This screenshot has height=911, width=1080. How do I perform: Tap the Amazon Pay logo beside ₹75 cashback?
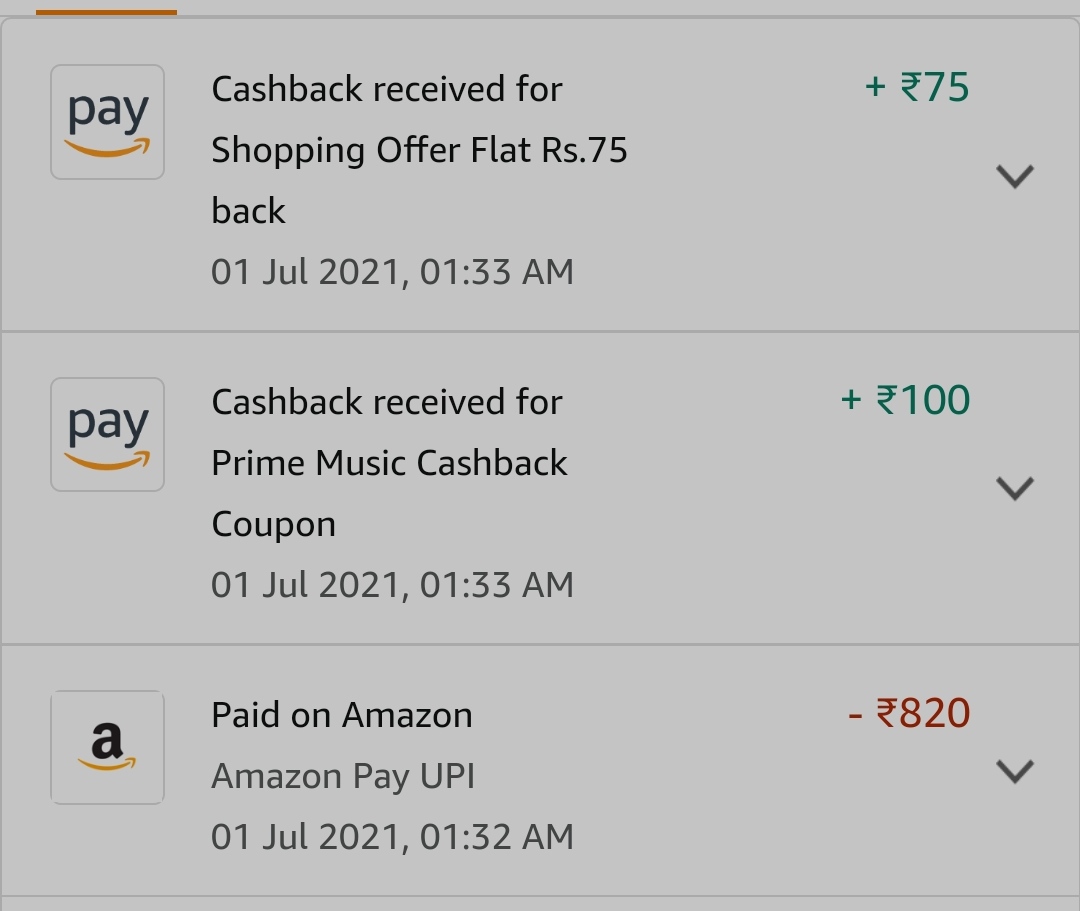pos(107,122)
